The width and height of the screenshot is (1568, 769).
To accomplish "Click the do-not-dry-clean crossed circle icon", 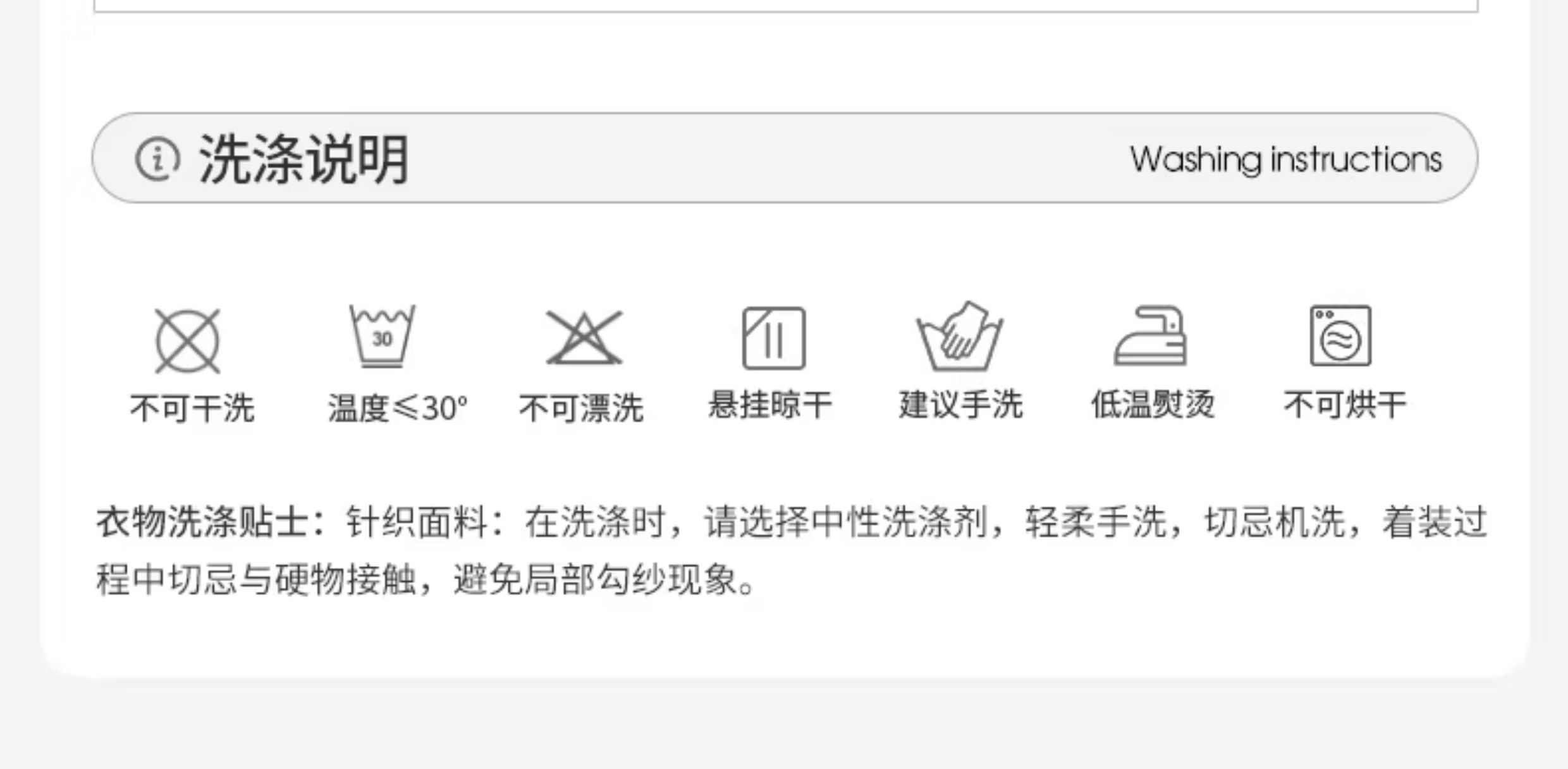I will (x=188, y=341).
